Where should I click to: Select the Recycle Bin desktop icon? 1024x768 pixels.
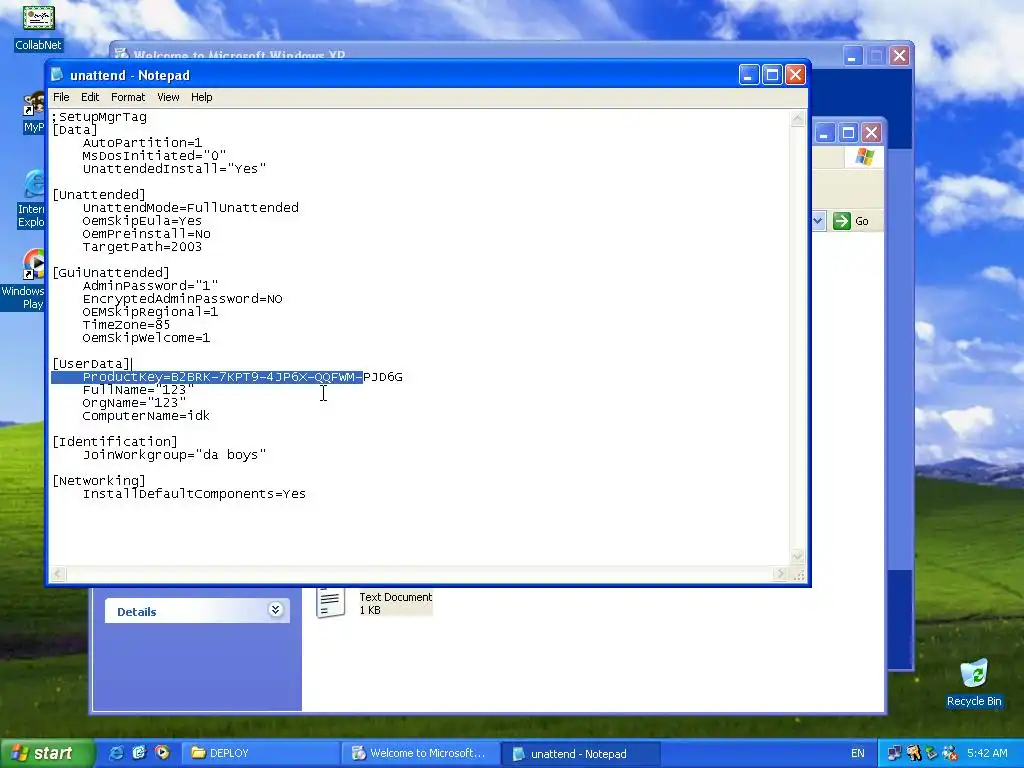click(x=974, y=682)
